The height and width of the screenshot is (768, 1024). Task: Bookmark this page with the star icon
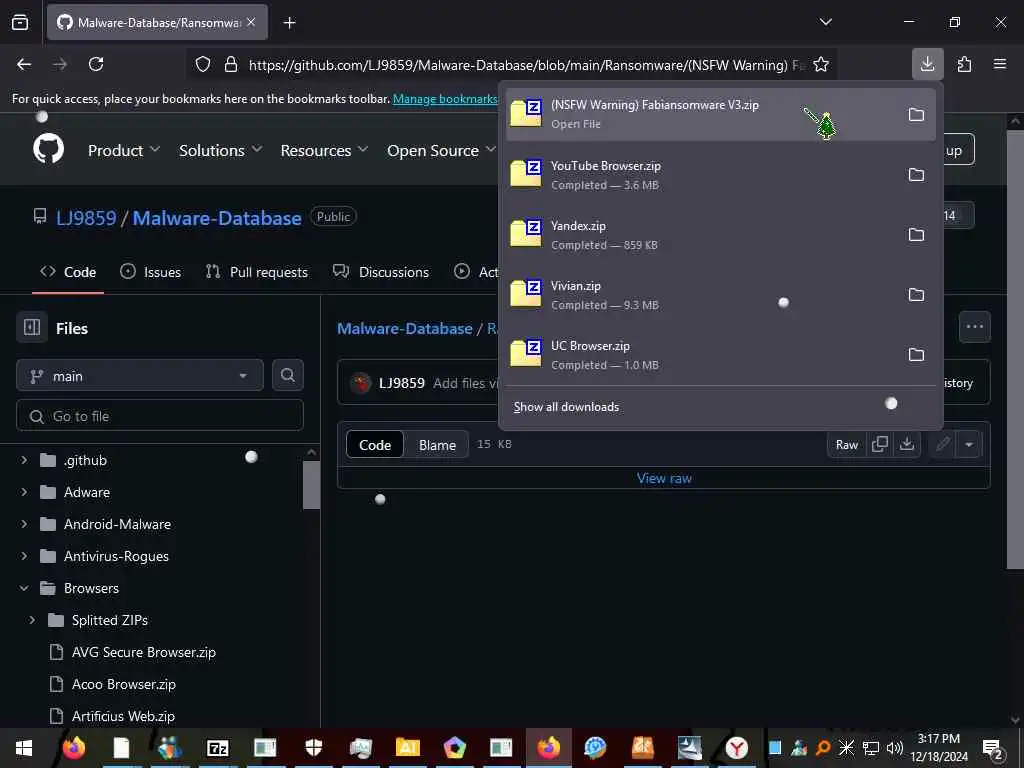(821, 65)
